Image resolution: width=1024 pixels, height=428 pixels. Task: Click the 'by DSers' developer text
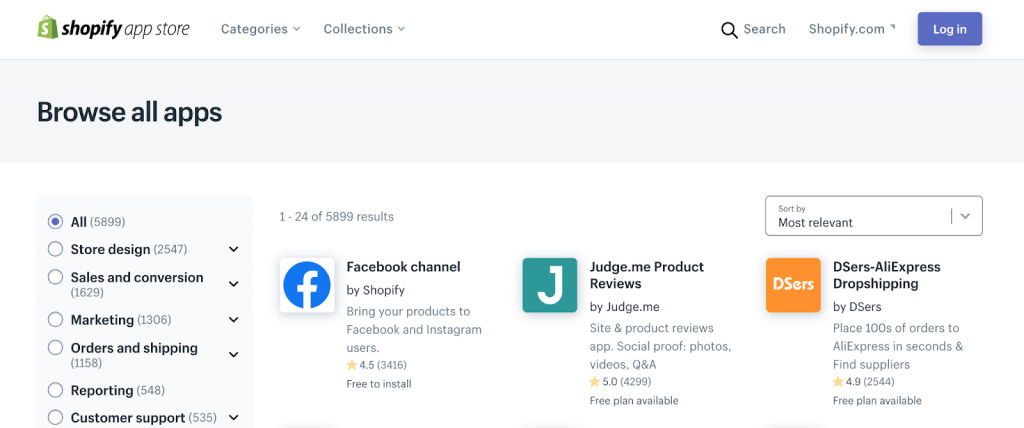(857, 306)
